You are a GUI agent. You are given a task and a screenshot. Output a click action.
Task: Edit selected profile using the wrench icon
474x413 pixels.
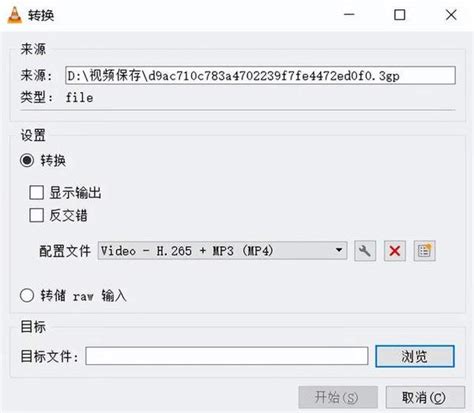point(365,251)
